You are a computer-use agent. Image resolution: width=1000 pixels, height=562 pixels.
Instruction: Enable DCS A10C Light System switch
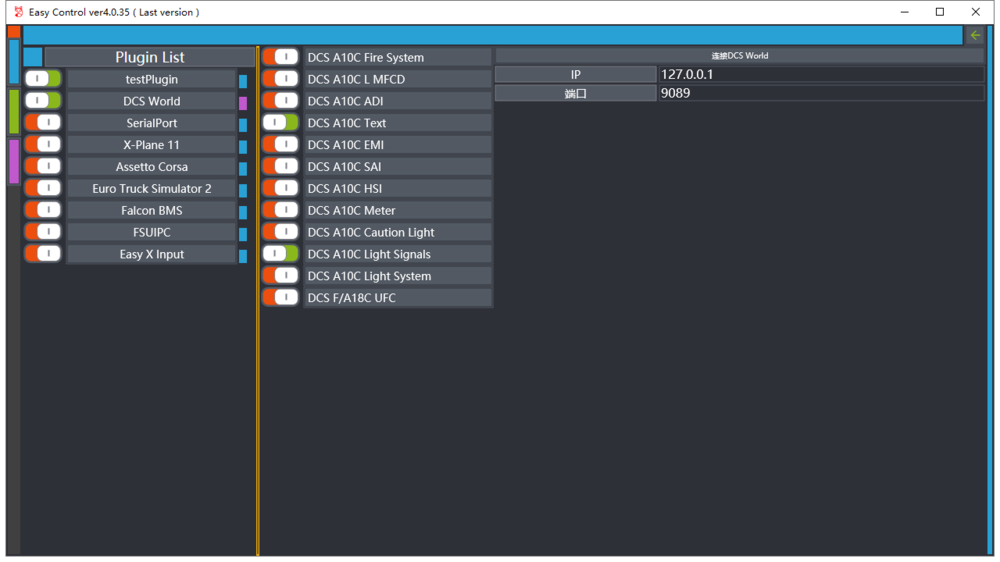tap(281, 276)
